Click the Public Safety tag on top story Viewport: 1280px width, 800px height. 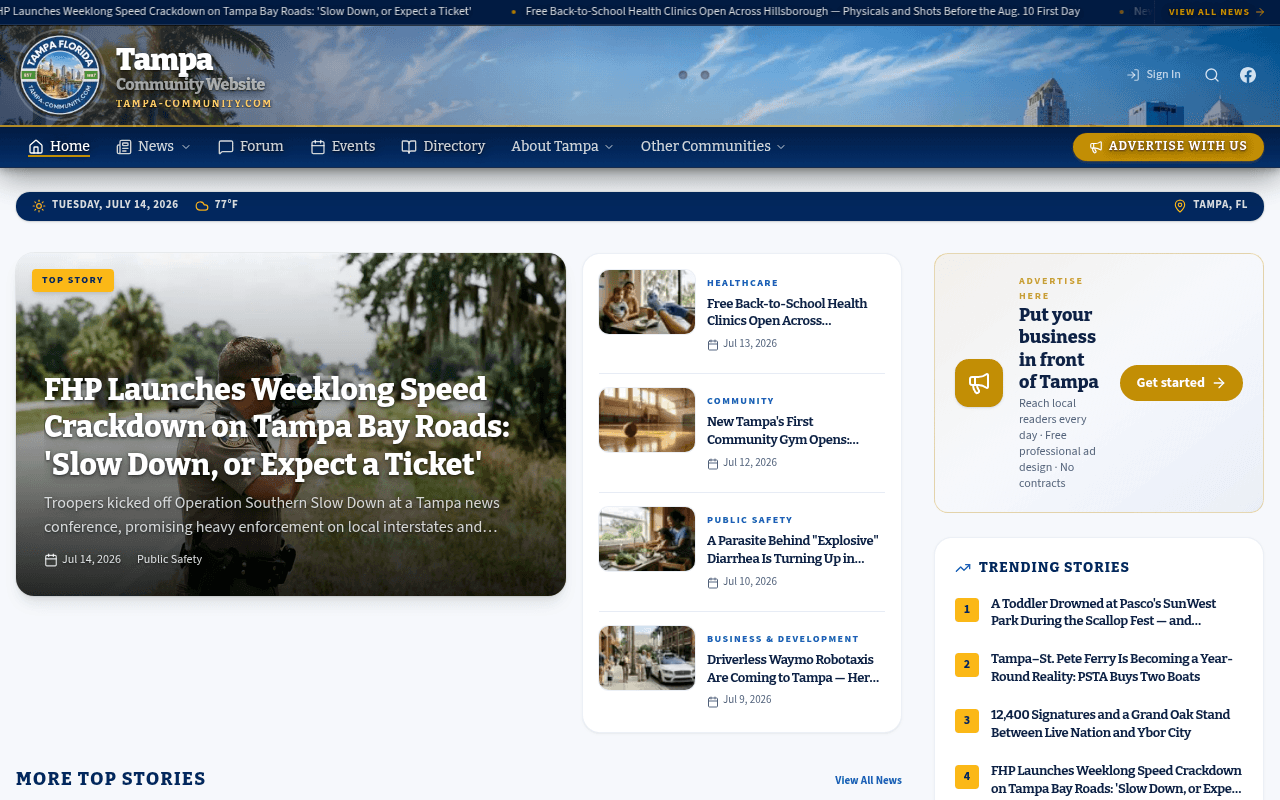point(169,560)
